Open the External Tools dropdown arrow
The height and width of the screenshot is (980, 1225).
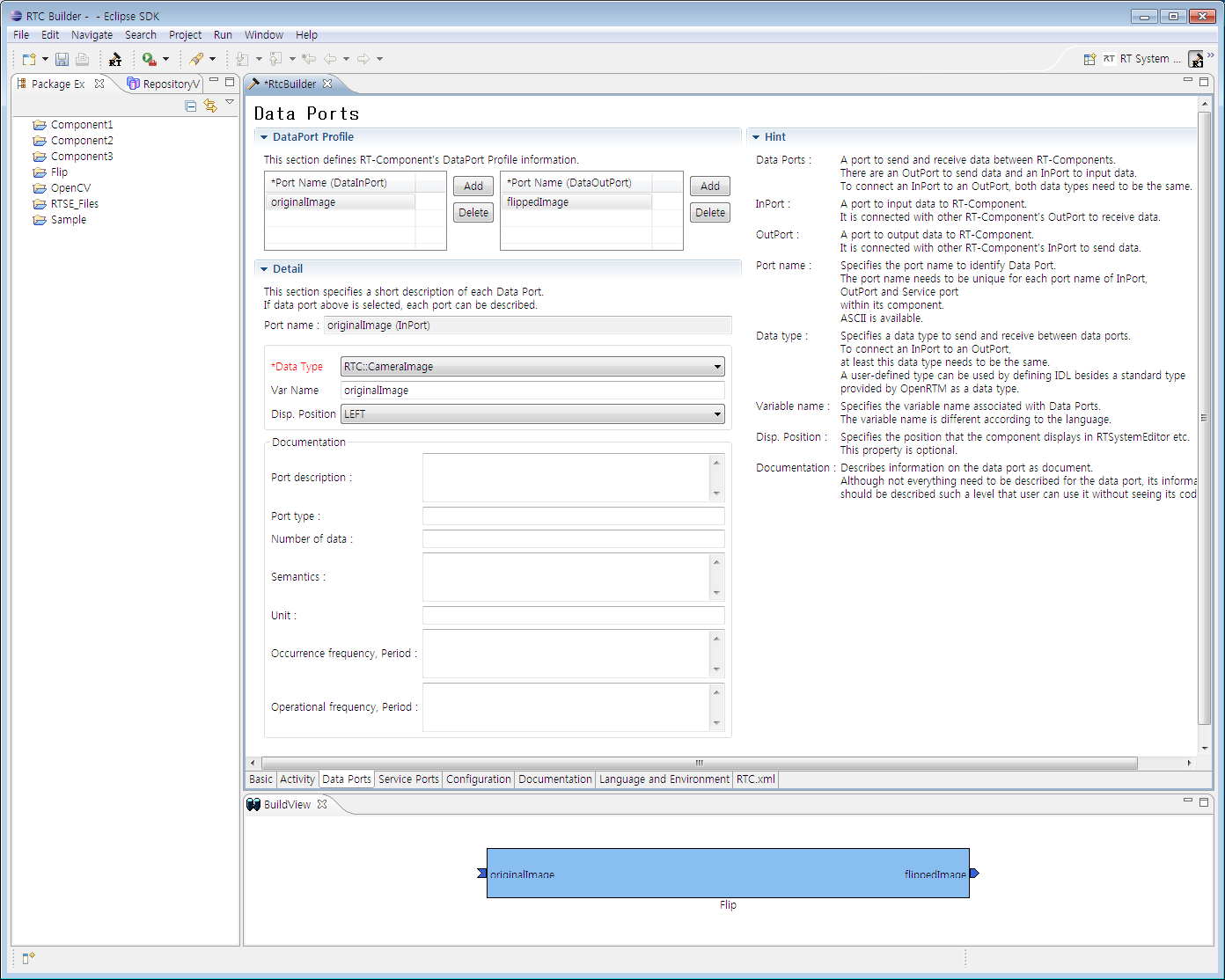pyautogui.click(x=165, y=59)
